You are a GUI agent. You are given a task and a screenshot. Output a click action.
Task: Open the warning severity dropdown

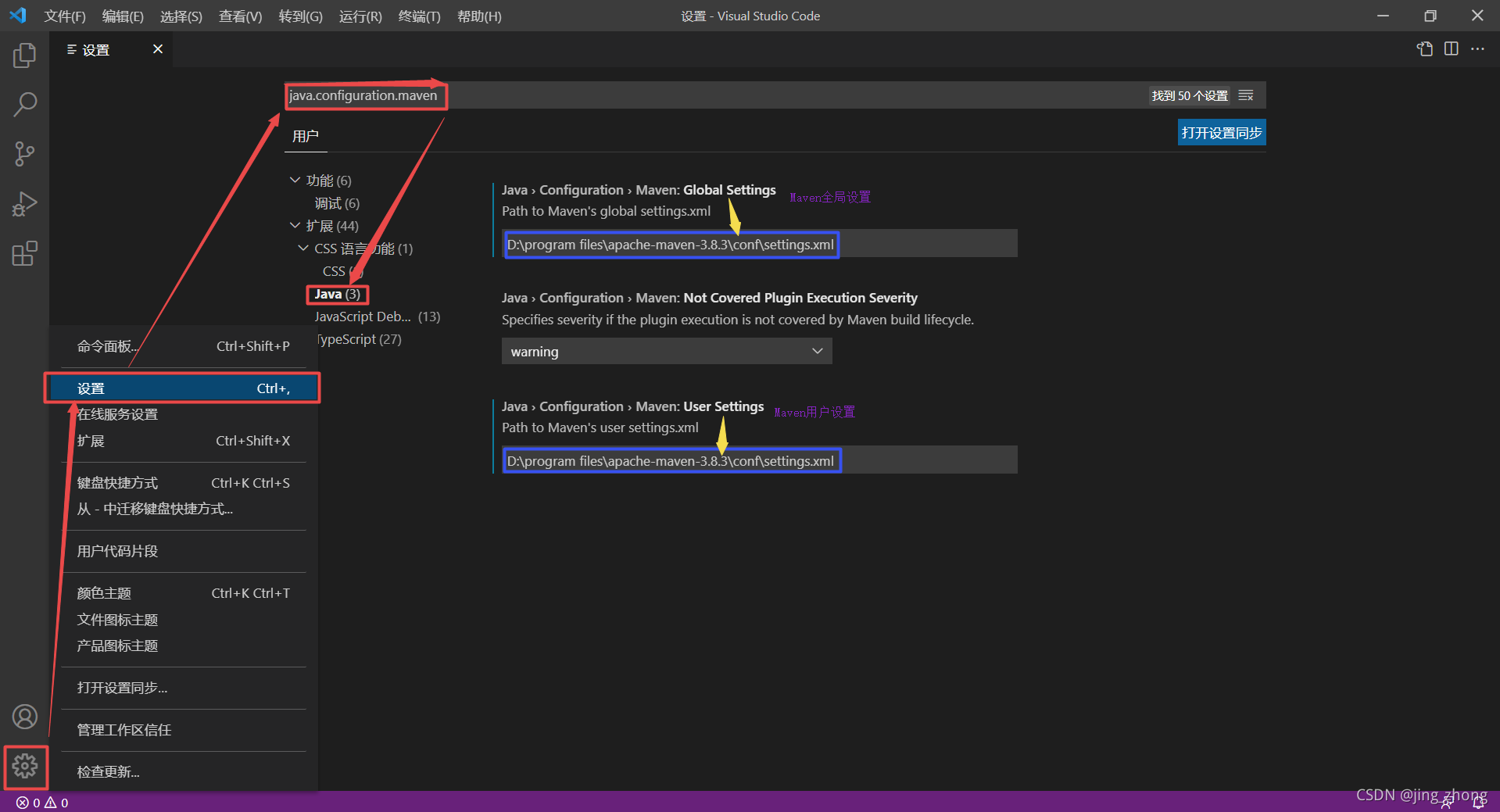point(667,352)
